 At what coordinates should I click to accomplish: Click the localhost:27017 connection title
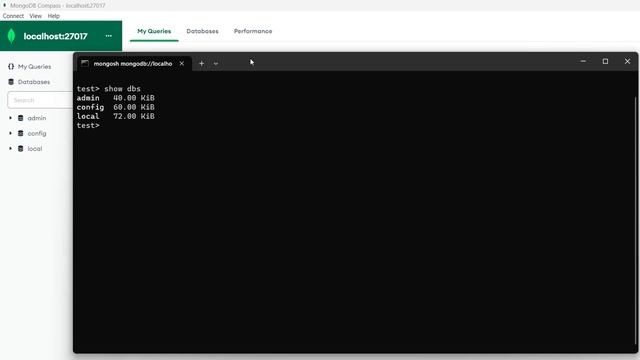[56, 36]
